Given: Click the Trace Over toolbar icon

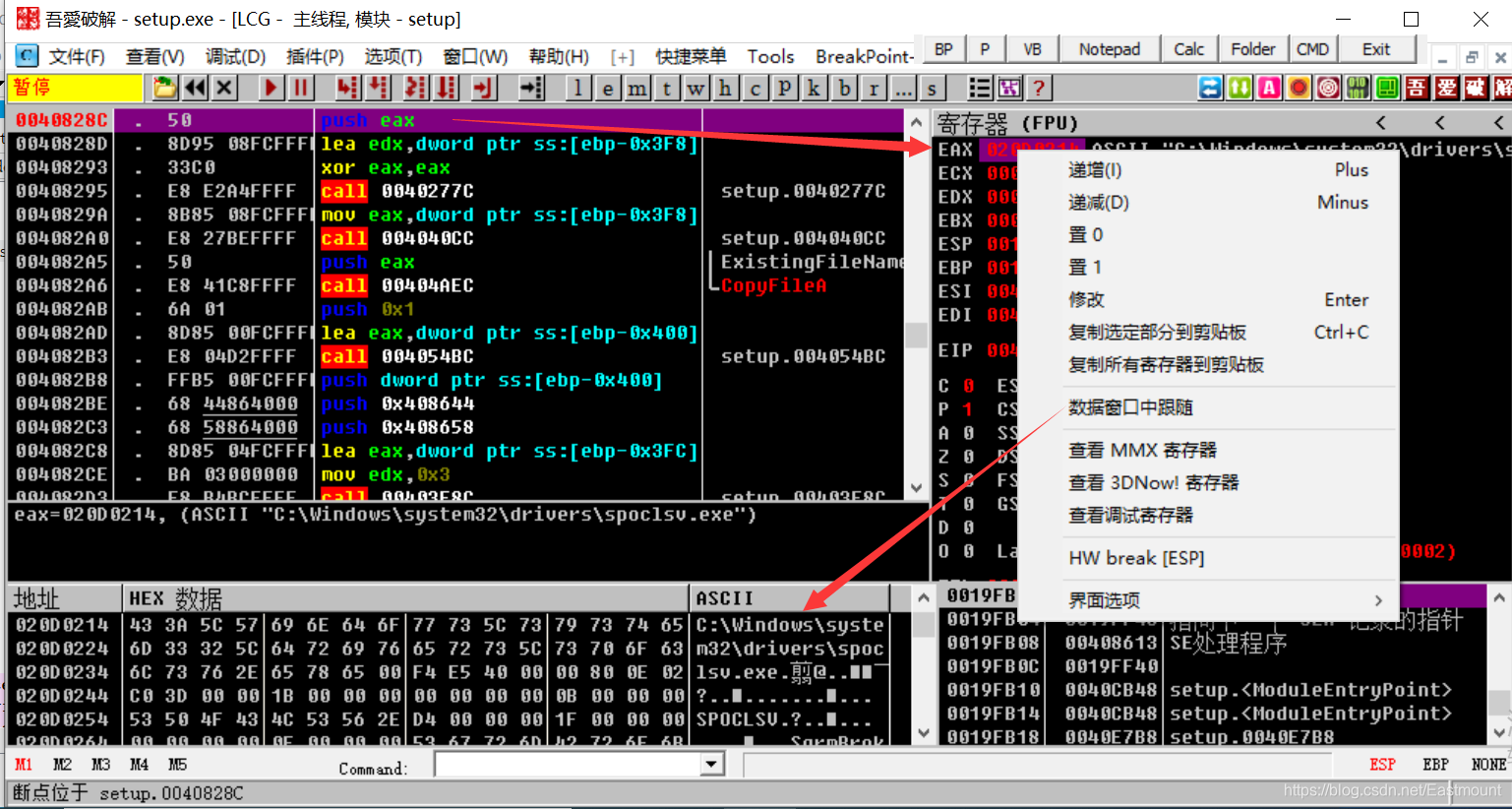Looking at the screenshot, I should (447, 88).
